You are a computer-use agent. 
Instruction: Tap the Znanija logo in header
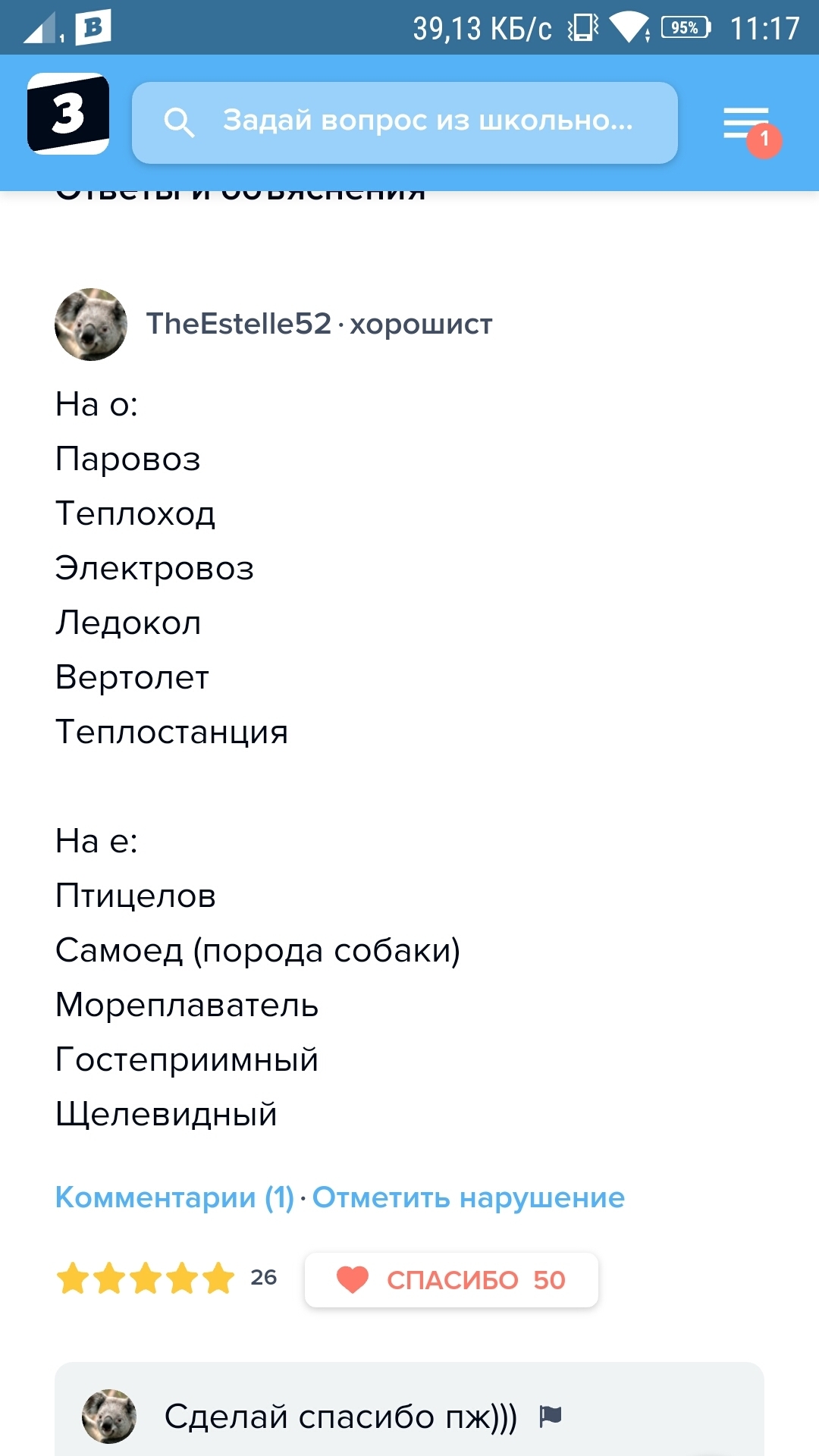coord(68,114)
